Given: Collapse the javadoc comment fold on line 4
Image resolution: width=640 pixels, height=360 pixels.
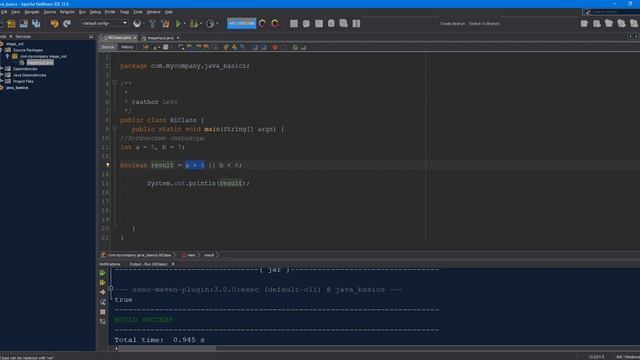Looking at the screenshot, I should point(115,83).
